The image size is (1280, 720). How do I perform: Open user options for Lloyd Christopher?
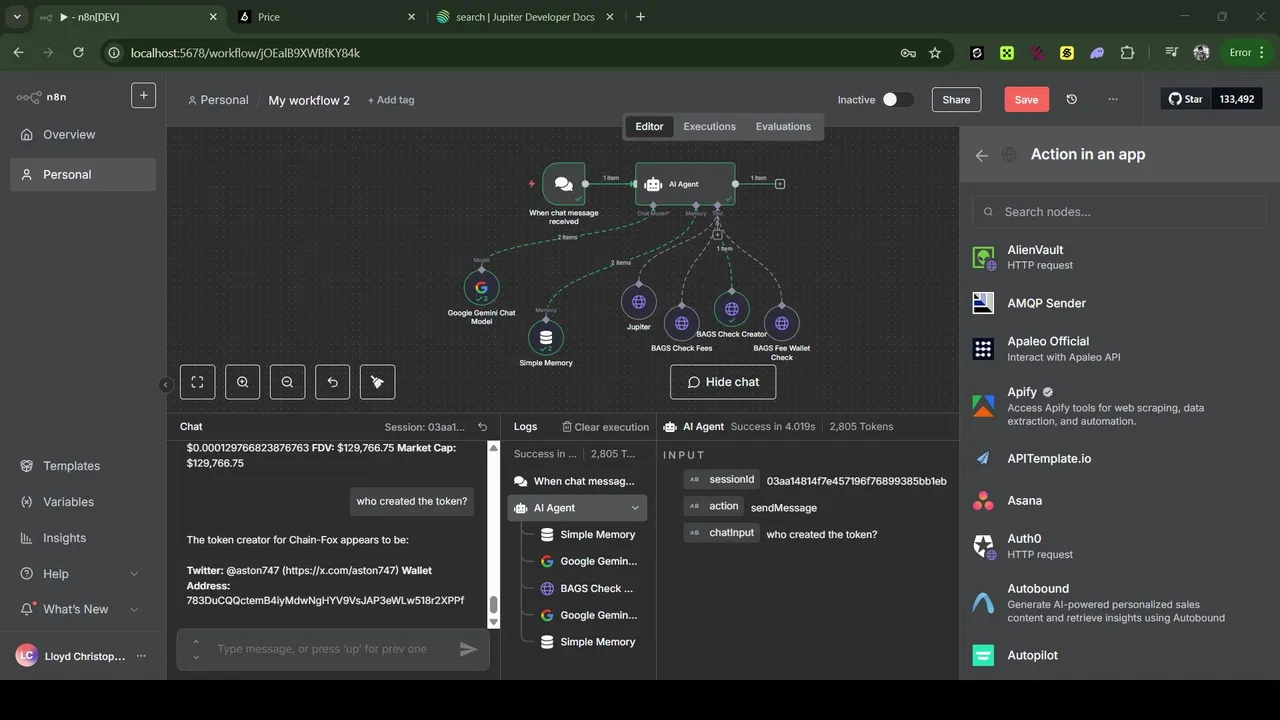[x=141, y=656]
